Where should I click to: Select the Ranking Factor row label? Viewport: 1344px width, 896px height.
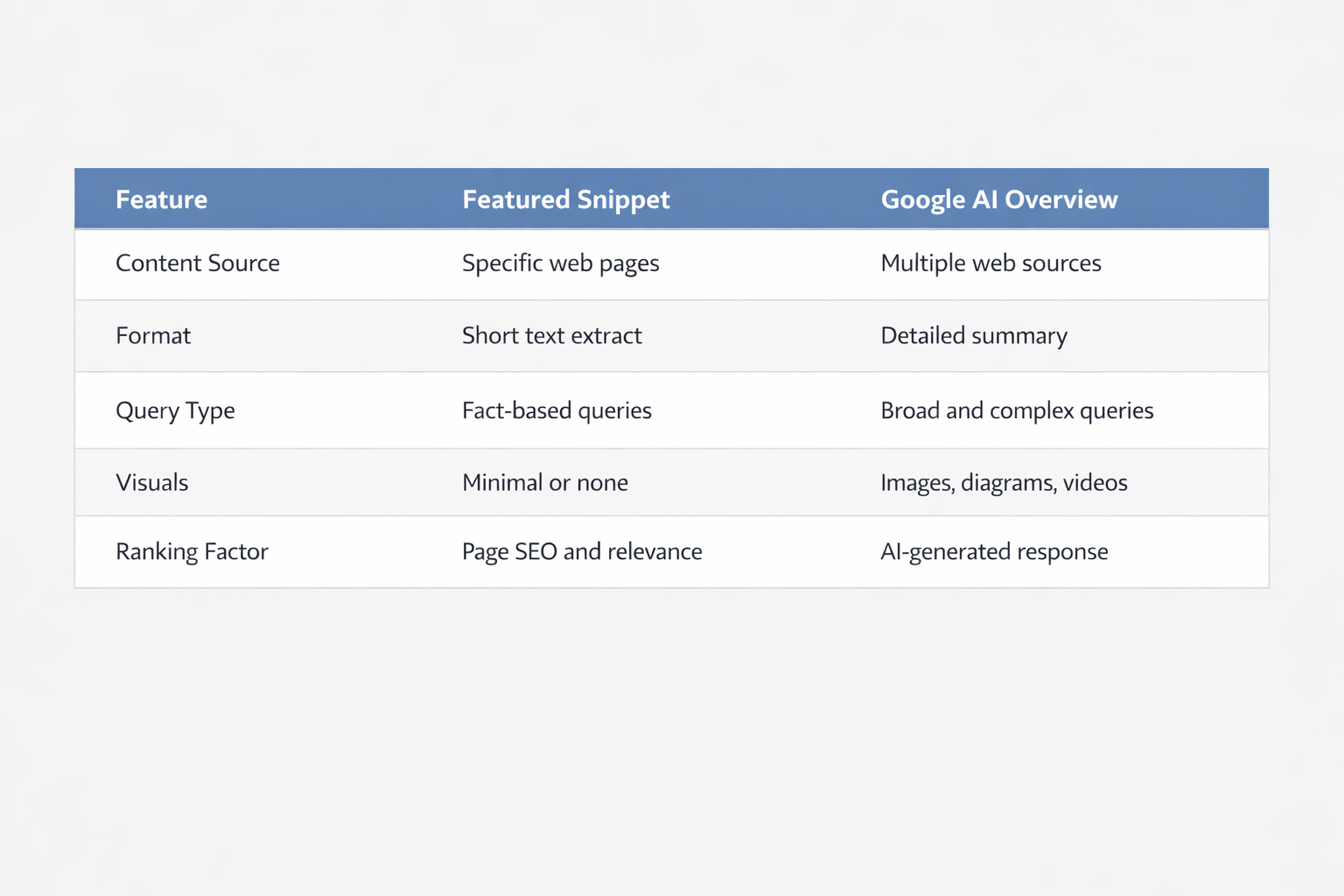[x=192, y=552]
